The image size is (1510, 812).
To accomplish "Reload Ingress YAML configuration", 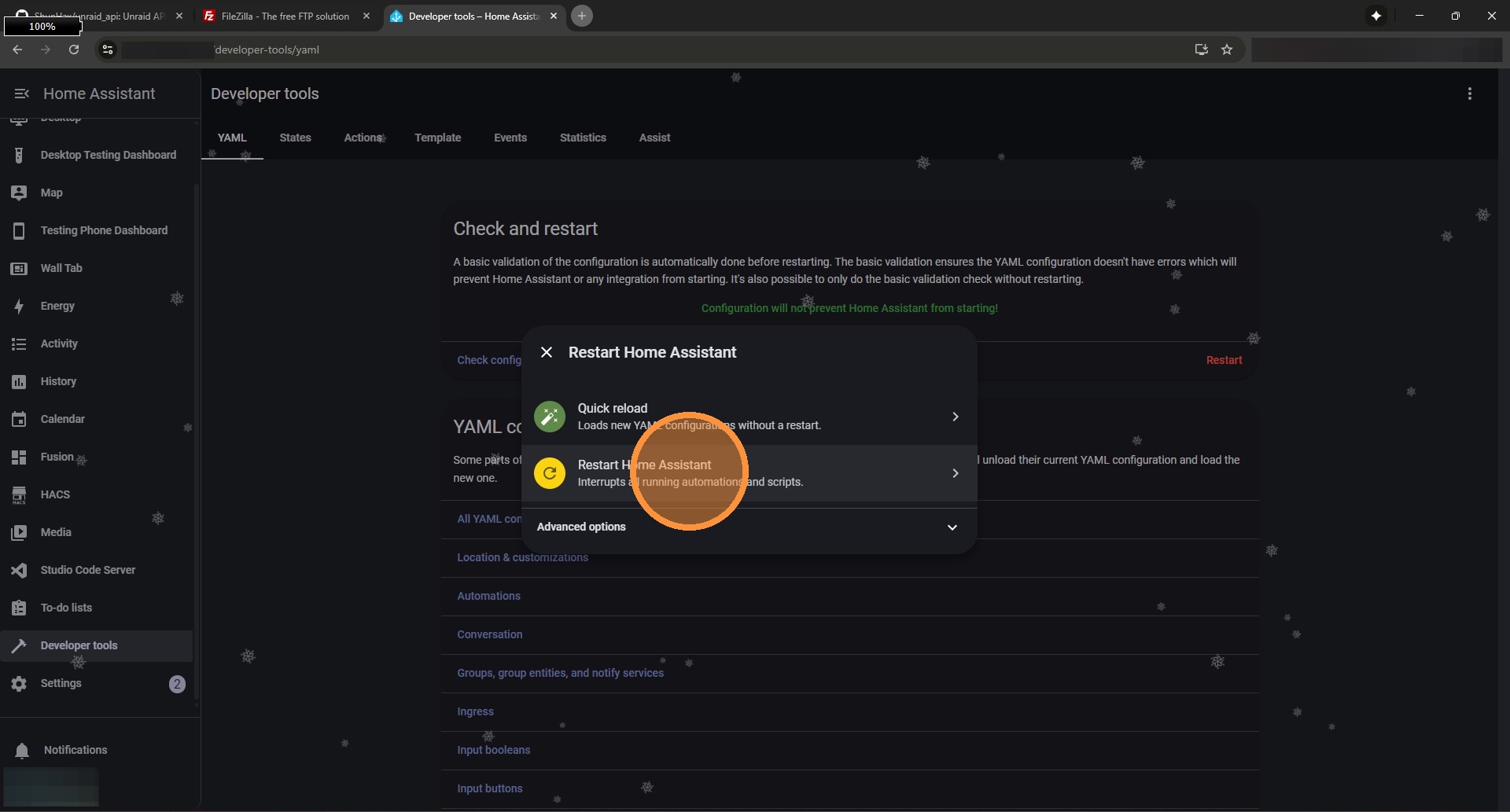I will tap(476, 711).
